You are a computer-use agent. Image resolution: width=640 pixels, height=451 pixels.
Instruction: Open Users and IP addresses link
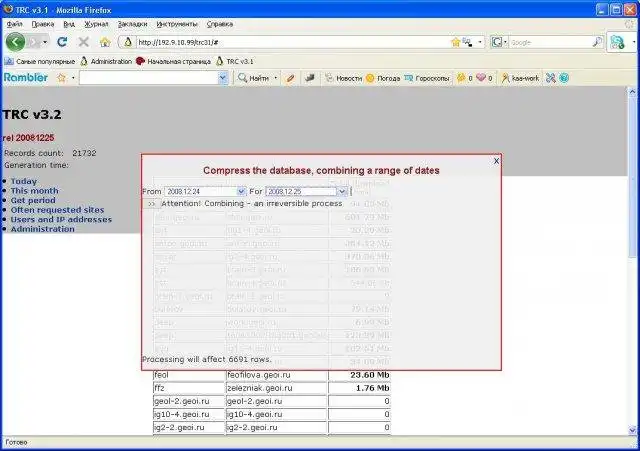click(61, 220)
